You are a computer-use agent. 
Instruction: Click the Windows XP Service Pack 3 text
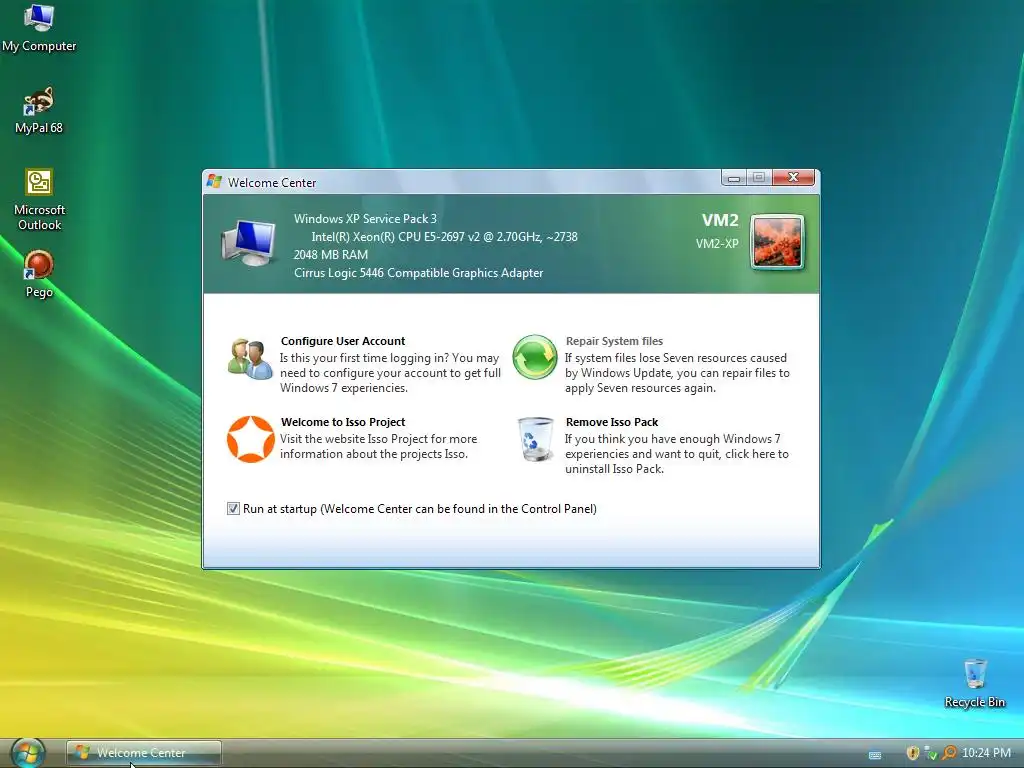pyautogui.click(x=365, y=219)
